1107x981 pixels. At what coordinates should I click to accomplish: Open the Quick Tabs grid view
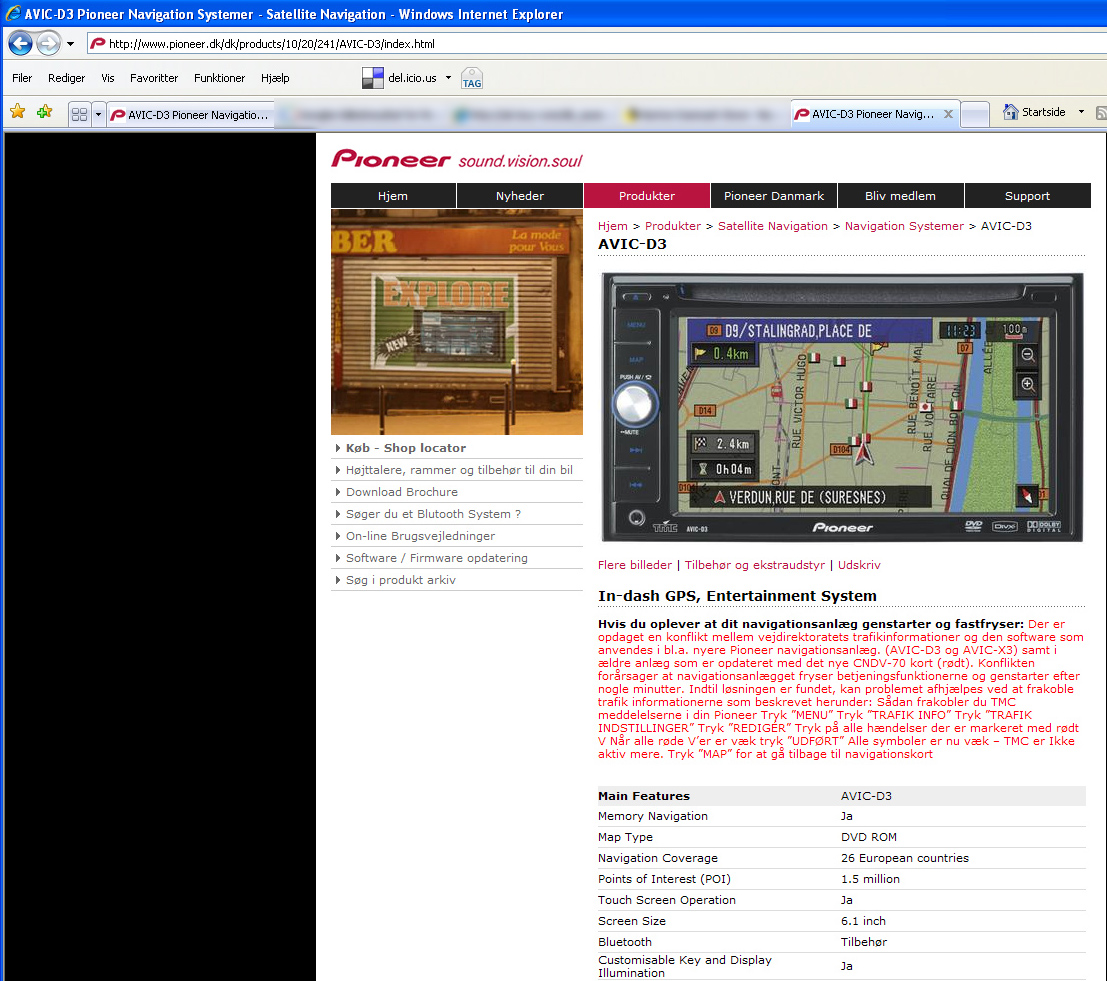point(79,115)
